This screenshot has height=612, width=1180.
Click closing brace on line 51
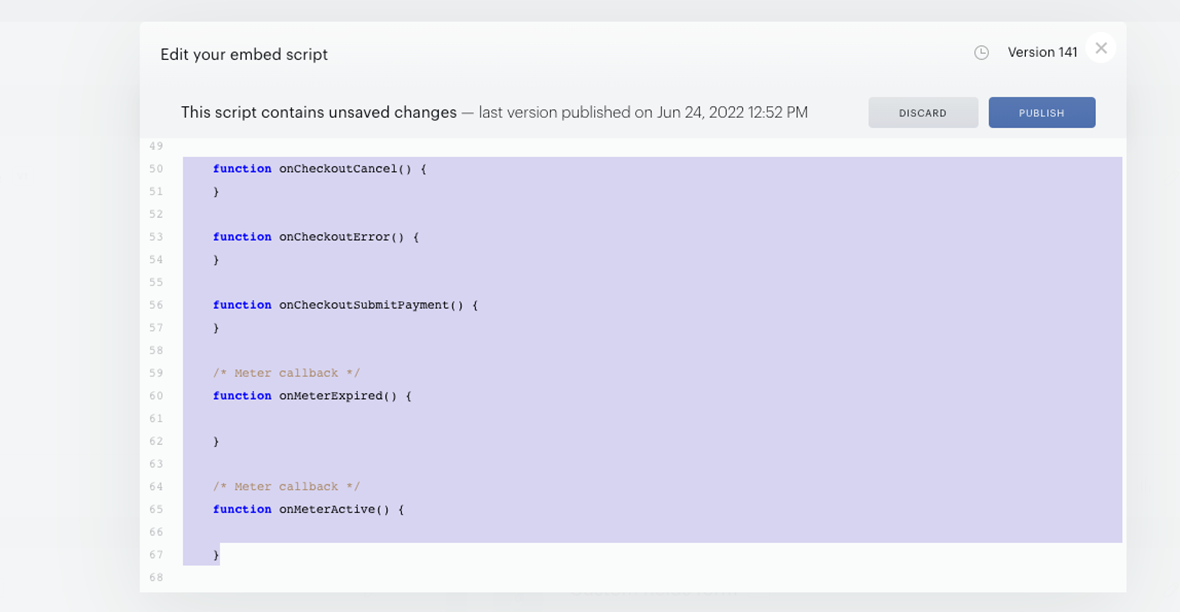coord(216,192)
